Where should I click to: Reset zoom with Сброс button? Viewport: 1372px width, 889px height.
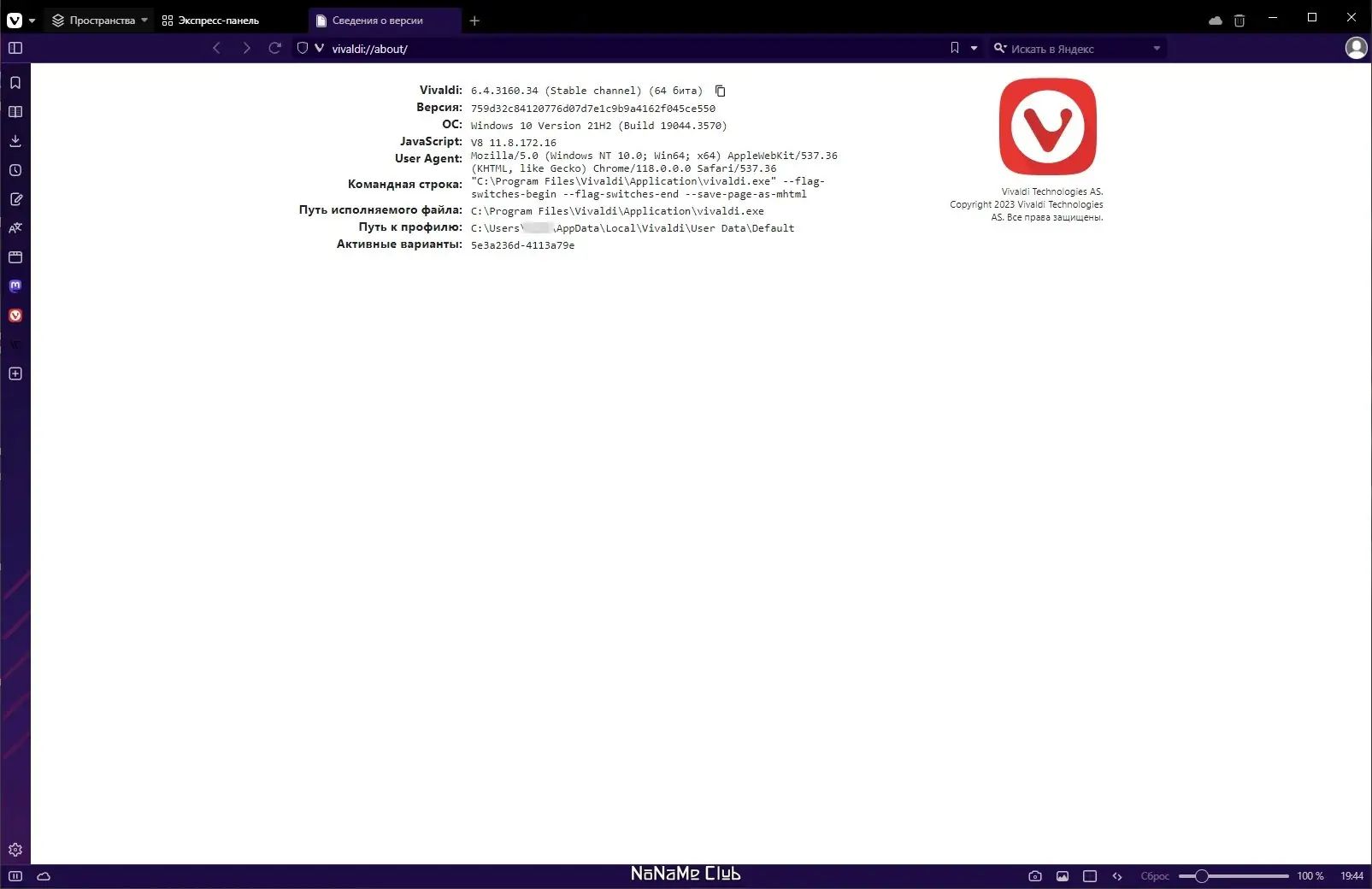(x=1155, y=876)
